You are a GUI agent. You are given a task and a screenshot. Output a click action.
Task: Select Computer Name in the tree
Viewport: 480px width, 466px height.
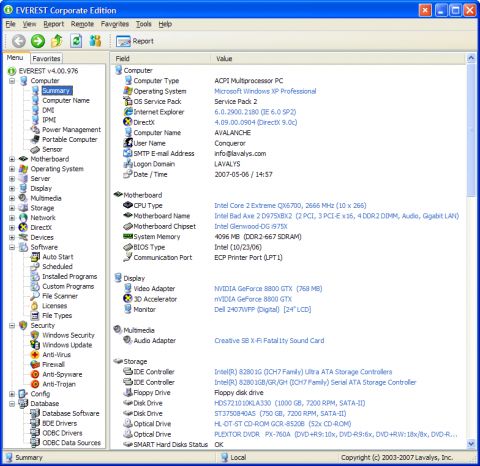(x=66, y=100)
